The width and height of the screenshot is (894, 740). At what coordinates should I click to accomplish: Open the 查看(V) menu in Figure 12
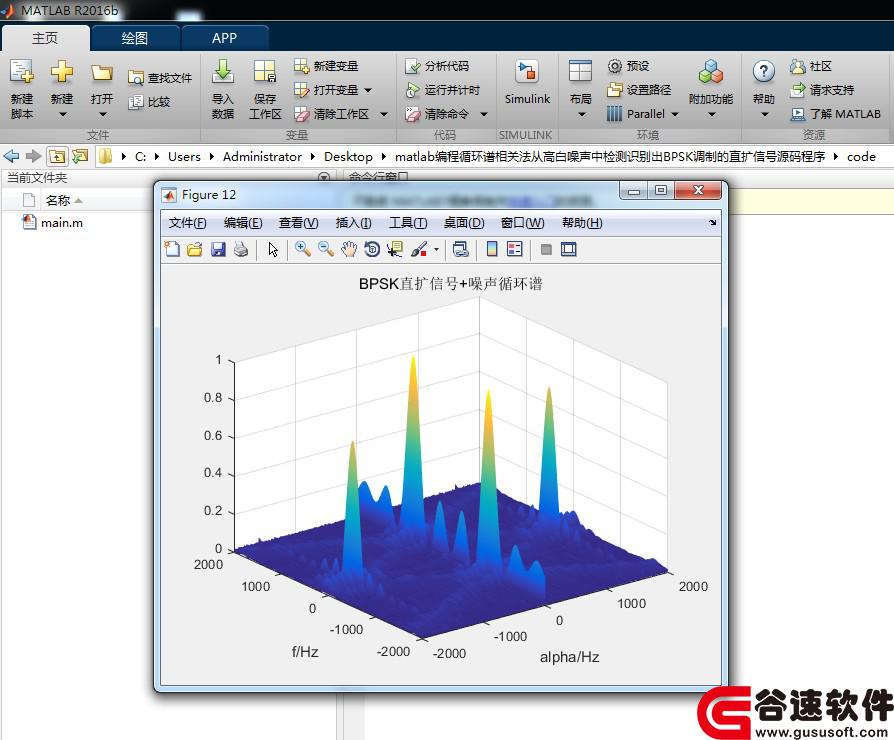[298, 222]
